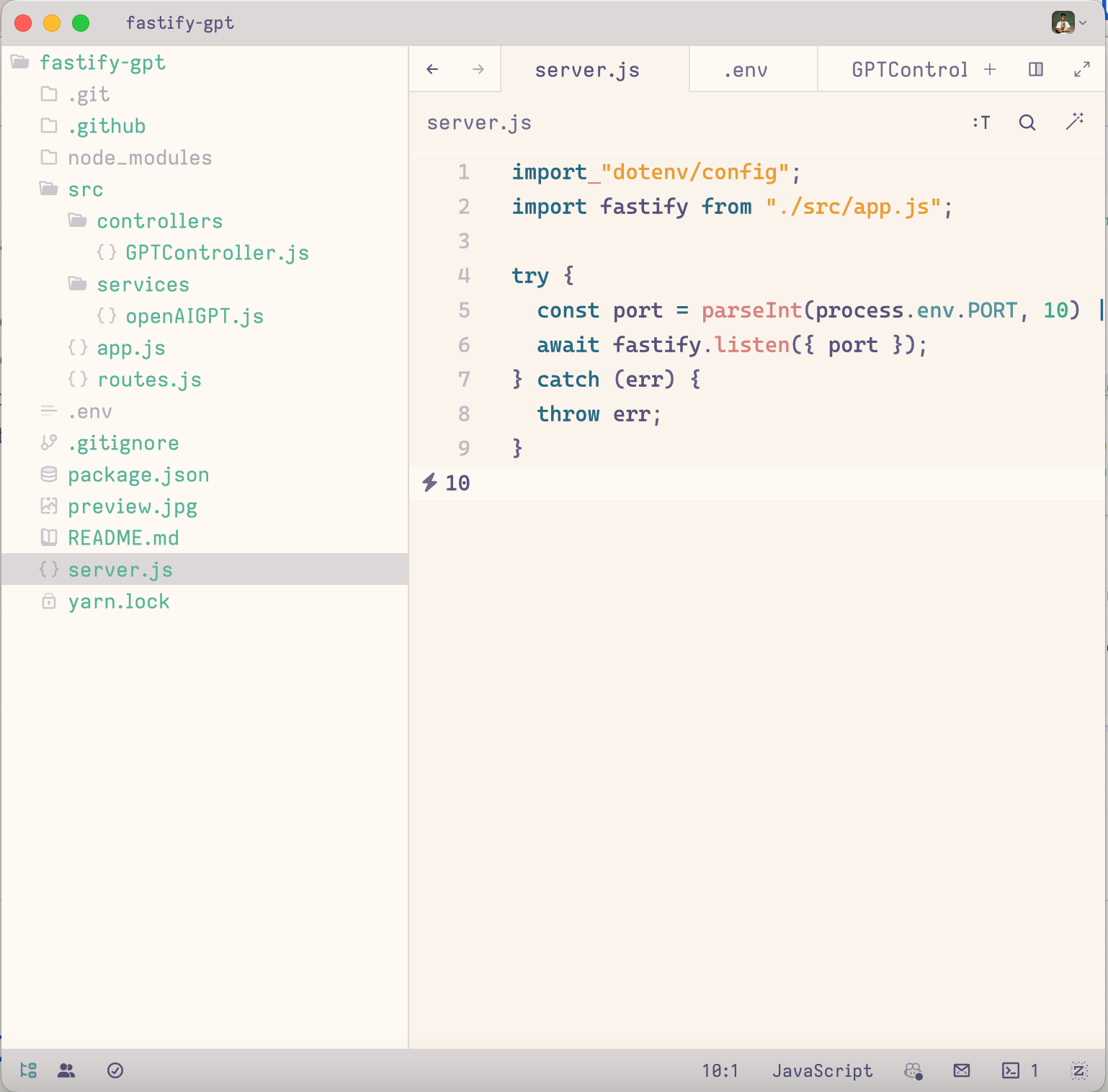
Task: Switch to the .env tab
Action: (754, 69)
